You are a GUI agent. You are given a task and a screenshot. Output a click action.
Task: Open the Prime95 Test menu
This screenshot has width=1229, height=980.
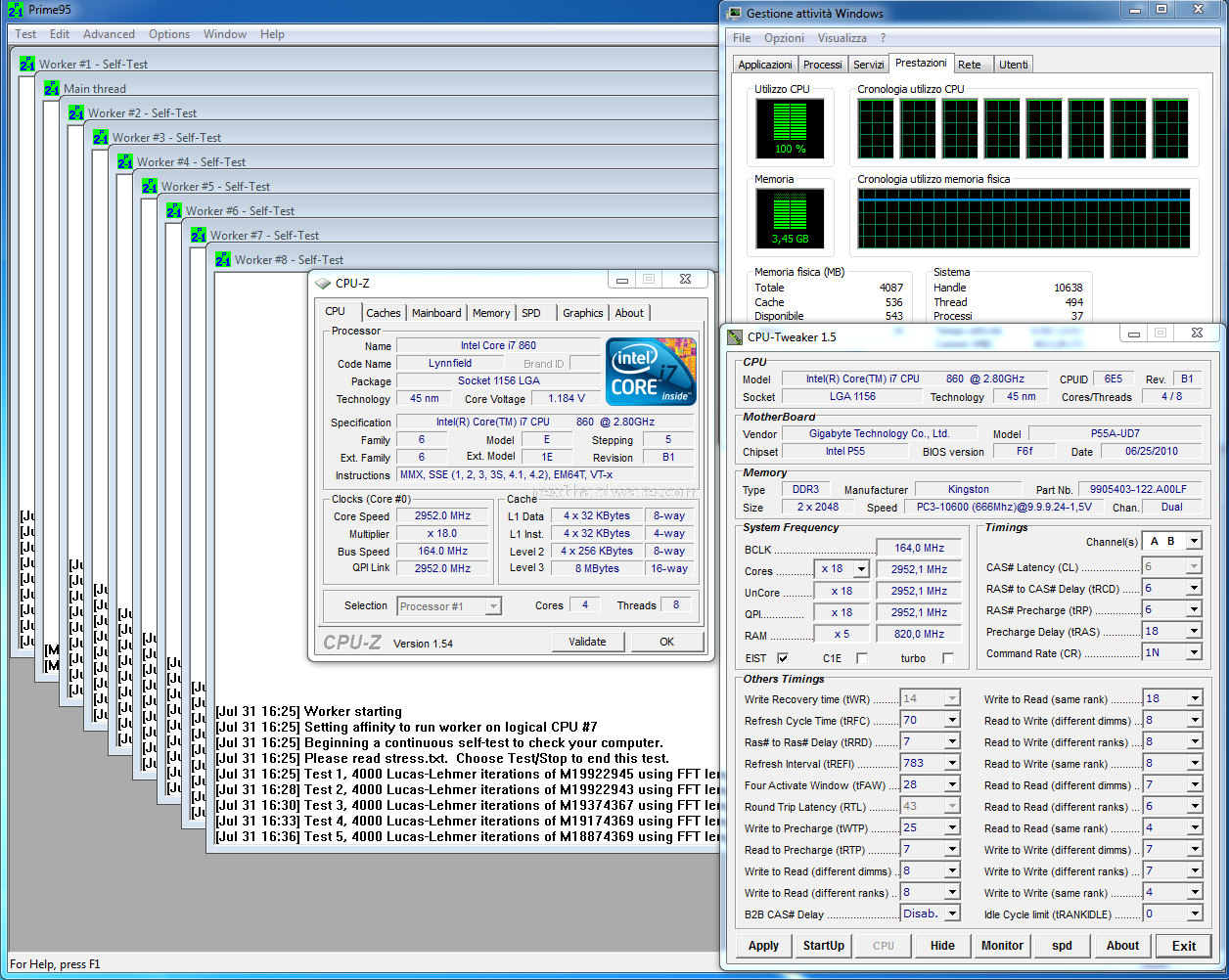25,34
